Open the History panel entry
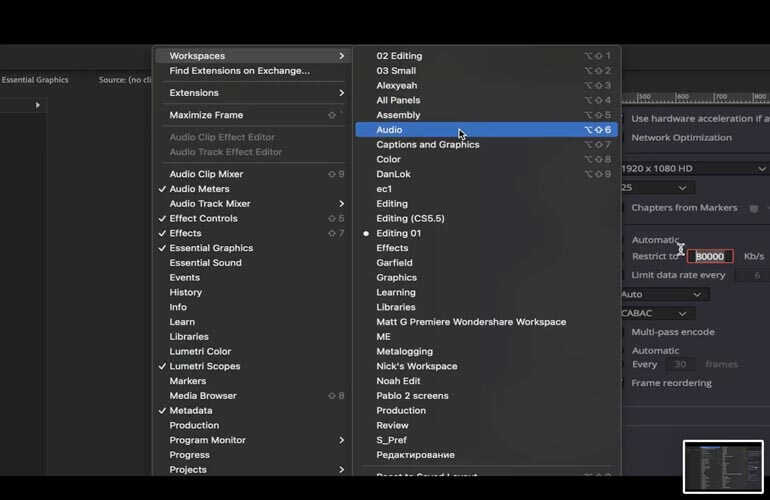 [x=253, y=292]
